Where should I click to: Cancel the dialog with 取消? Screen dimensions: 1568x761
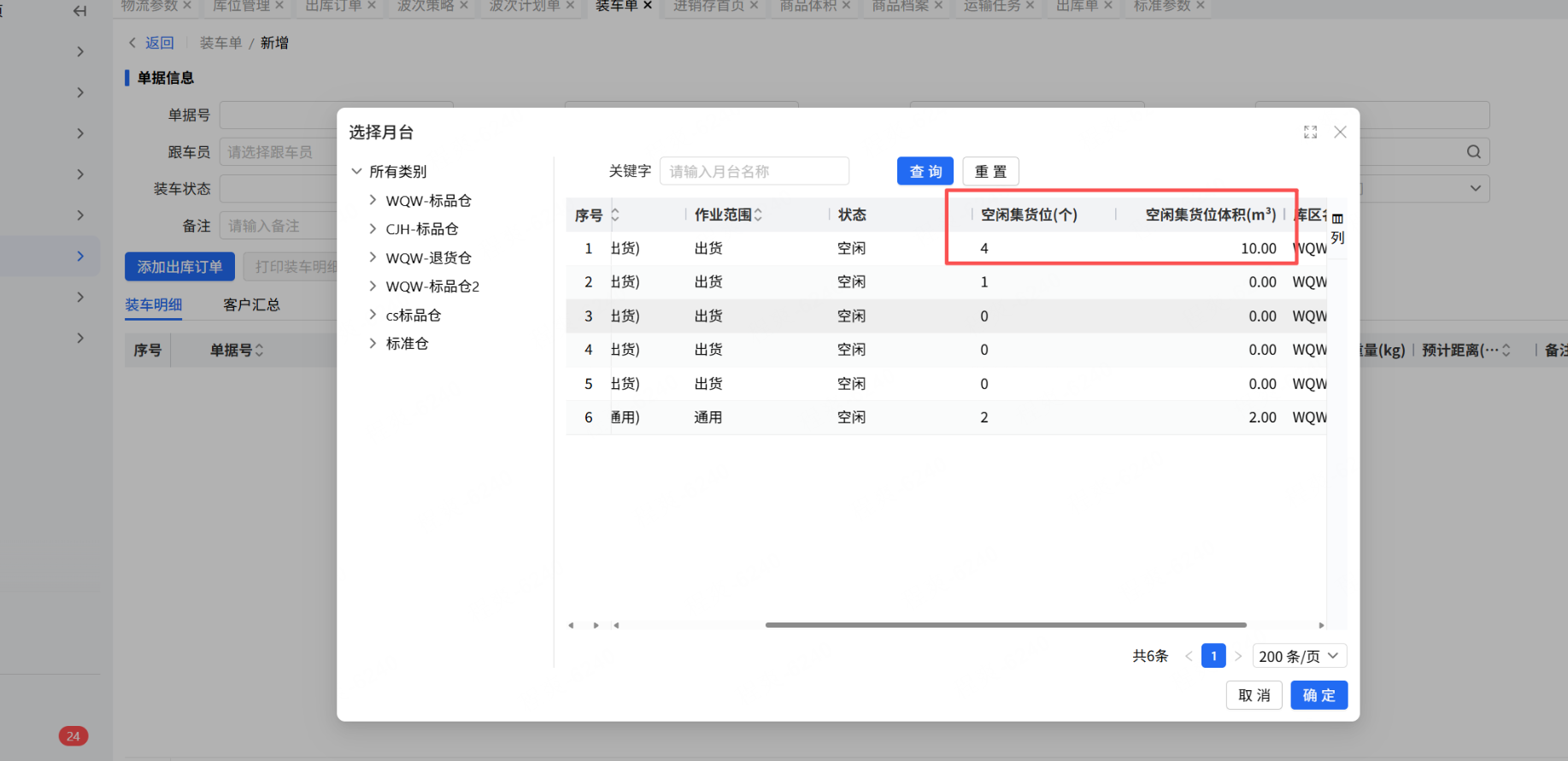point(1254,695)
